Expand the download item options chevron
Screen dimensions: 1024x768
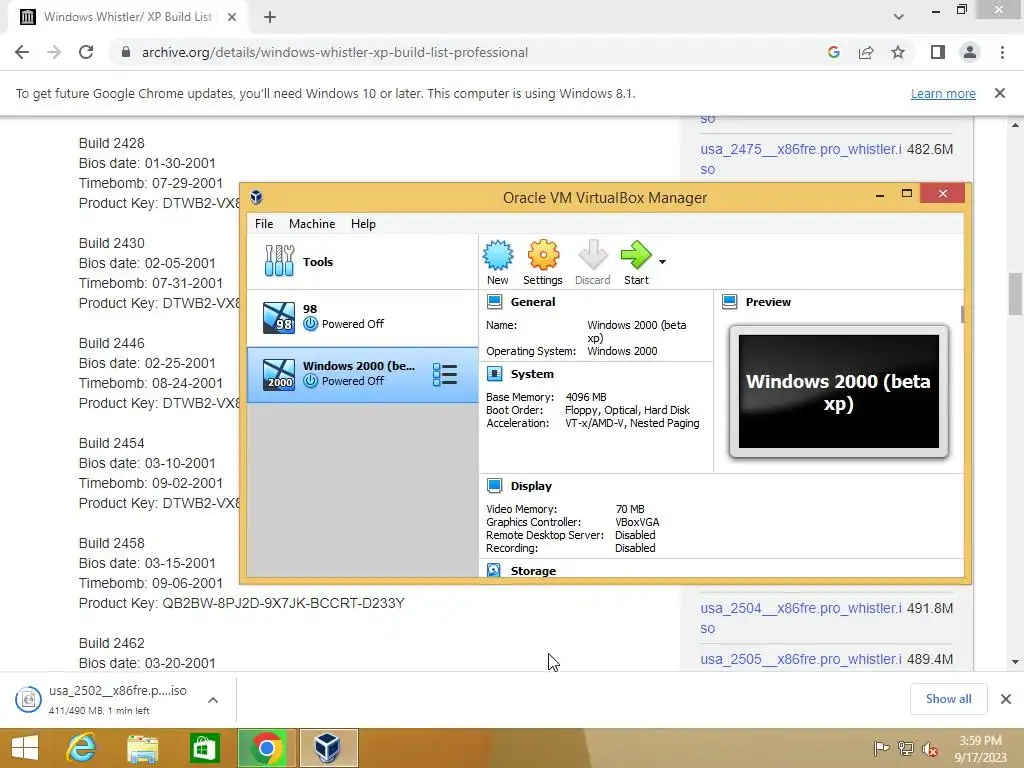(213, 699)
